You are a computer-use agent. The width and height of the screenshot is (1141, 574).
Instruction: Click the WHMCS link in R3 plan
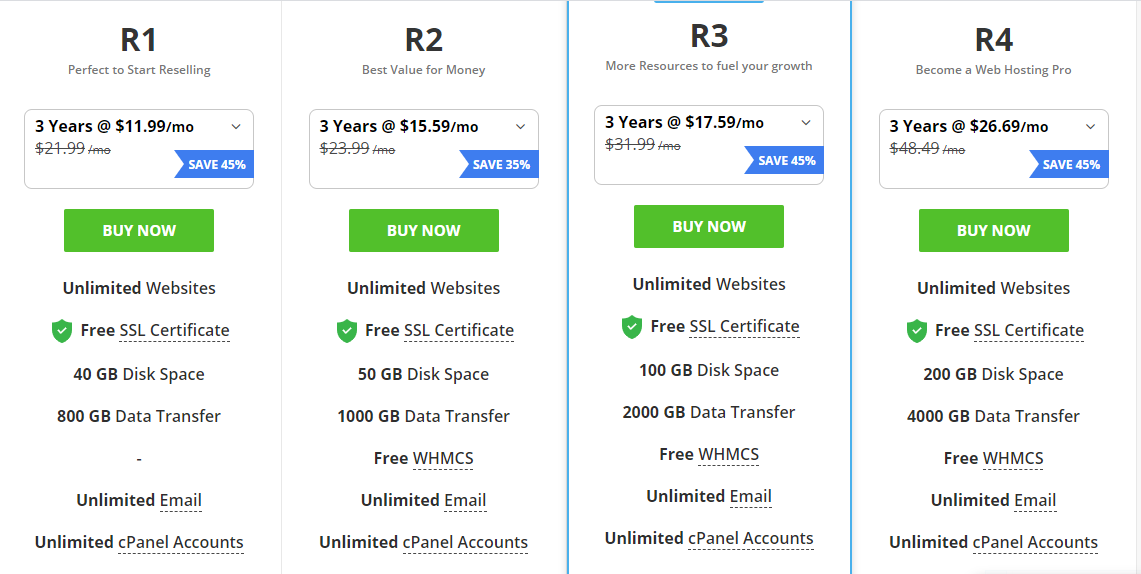tap(728, 455)
